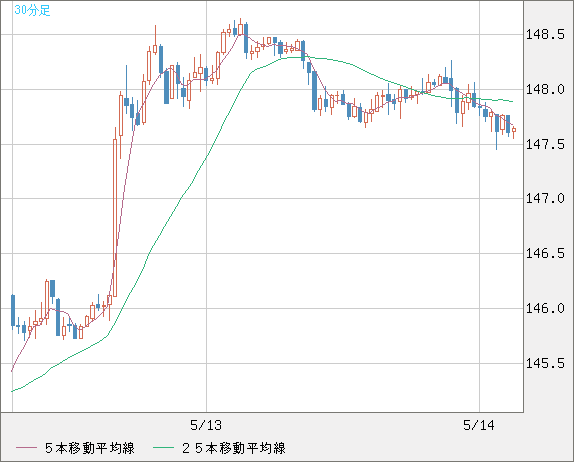Select the 147.5 price axis label

[545, 144]
